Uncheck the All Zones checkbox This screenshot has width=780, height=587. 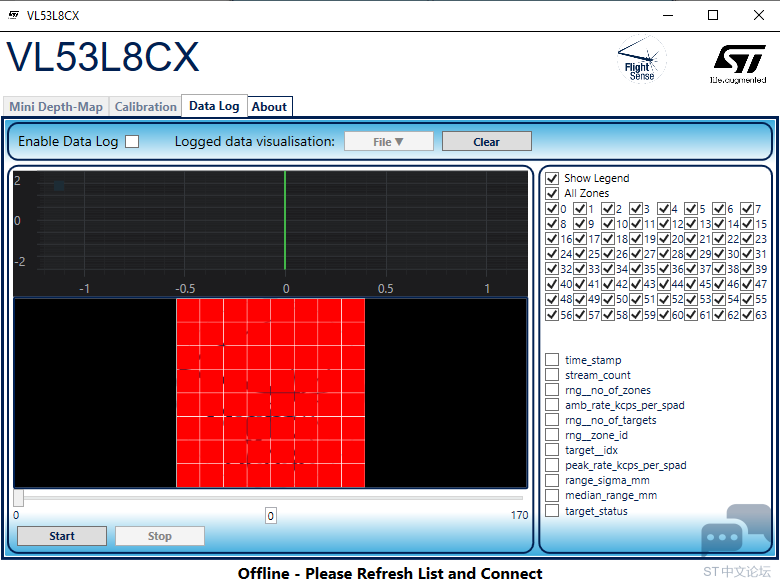552,193
